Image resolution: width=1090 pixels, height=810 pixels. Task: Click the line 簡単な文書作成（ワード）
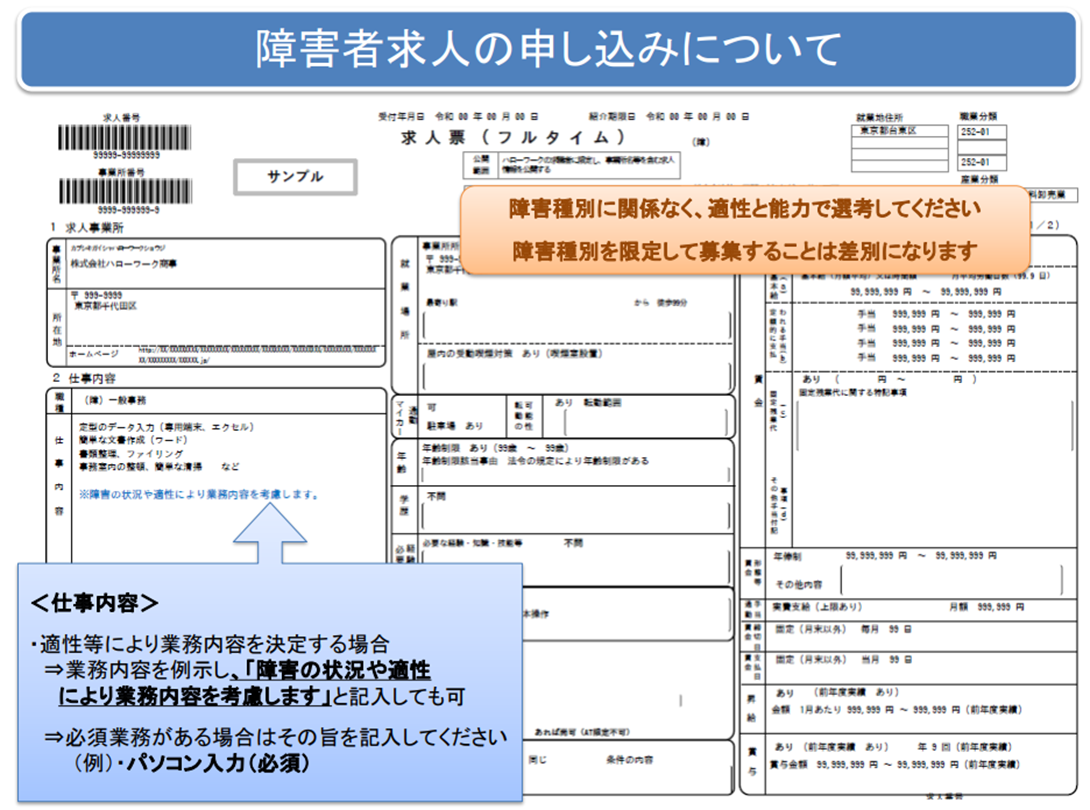133,440
